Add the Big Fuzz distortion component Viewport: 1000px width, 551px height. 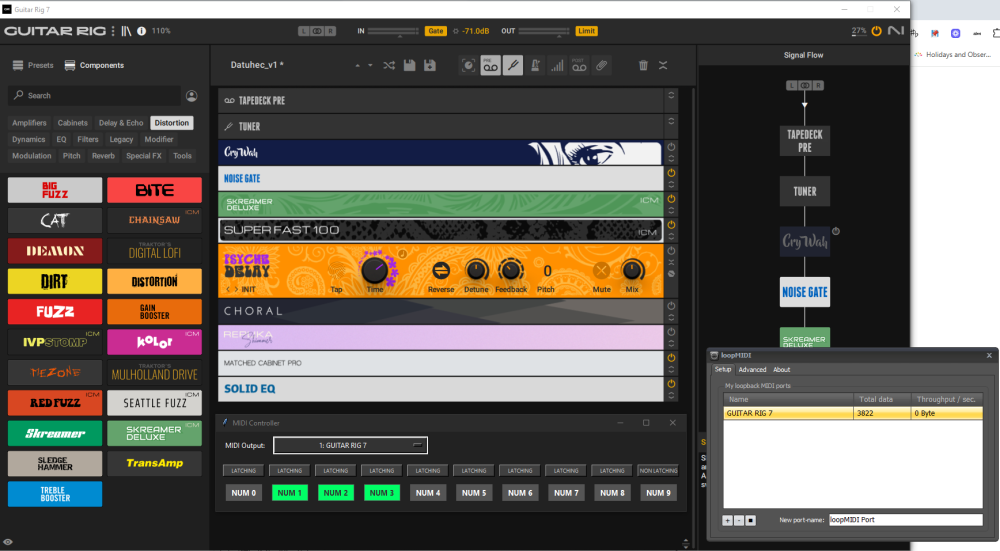point(55,190)
